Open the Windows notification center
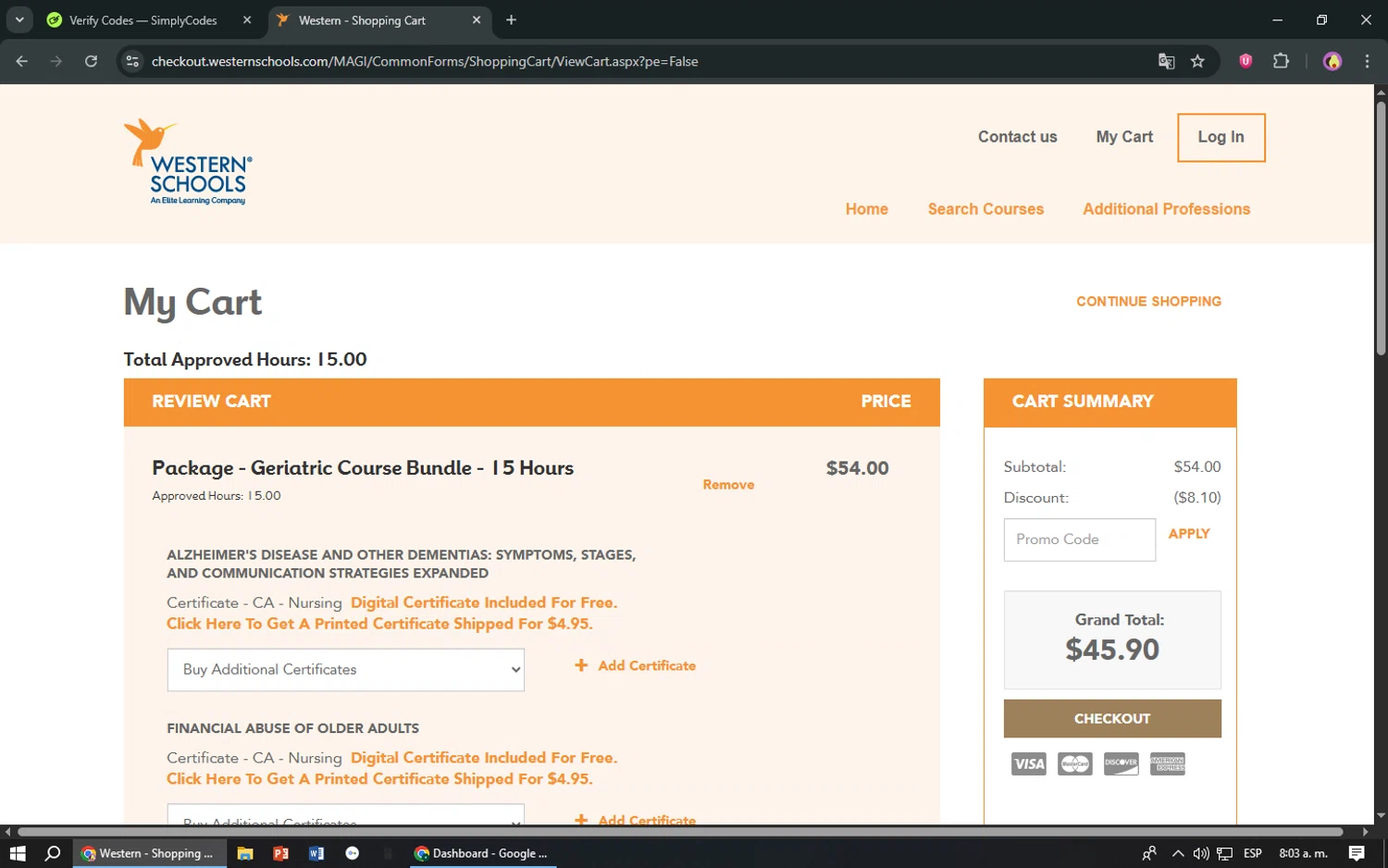The height and width of the screenshot is (868, 1388). click(x=1357, y=853)
